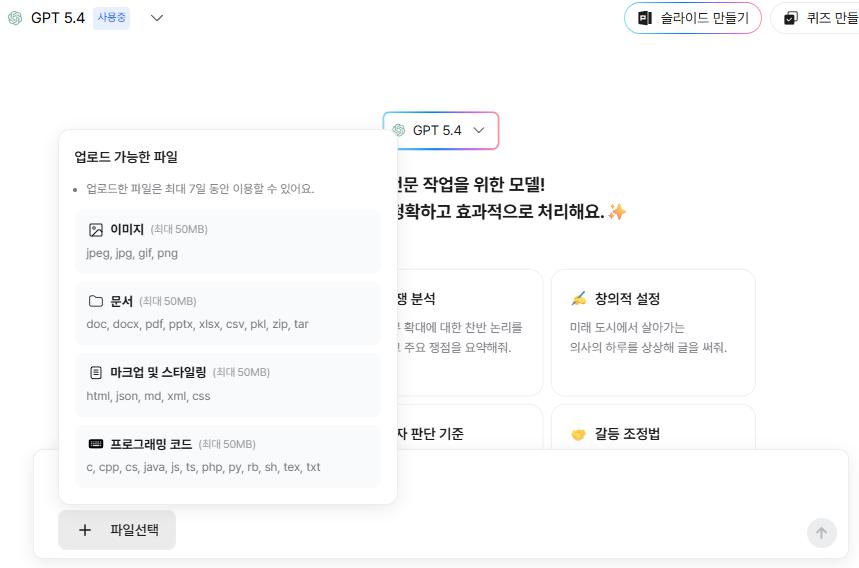Image resolution: width=859 pixels, height=568 pixels.
Task: Click the sparkle emoji after 처리해요
Action: [617, 211]
